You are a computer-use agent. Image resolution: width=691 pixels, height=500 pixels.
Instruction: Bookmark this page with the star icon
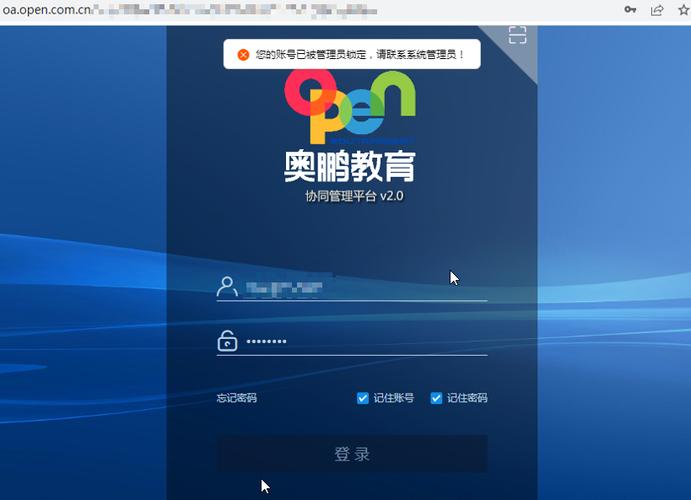(x=684, y=10)
